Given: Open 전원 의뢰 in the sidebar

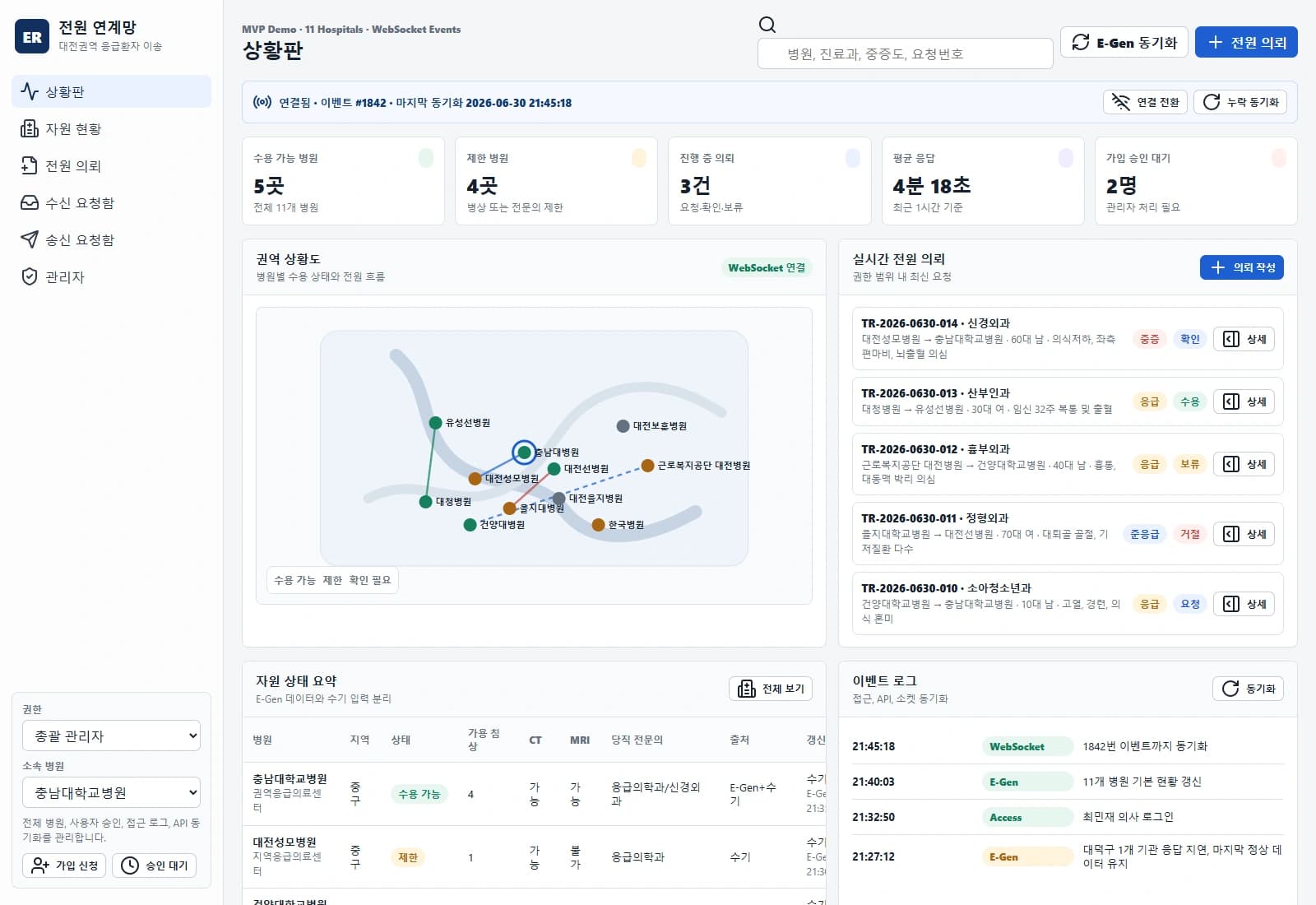Looking at the screenshot, I should pyautogui.click(x=111, y=165).
